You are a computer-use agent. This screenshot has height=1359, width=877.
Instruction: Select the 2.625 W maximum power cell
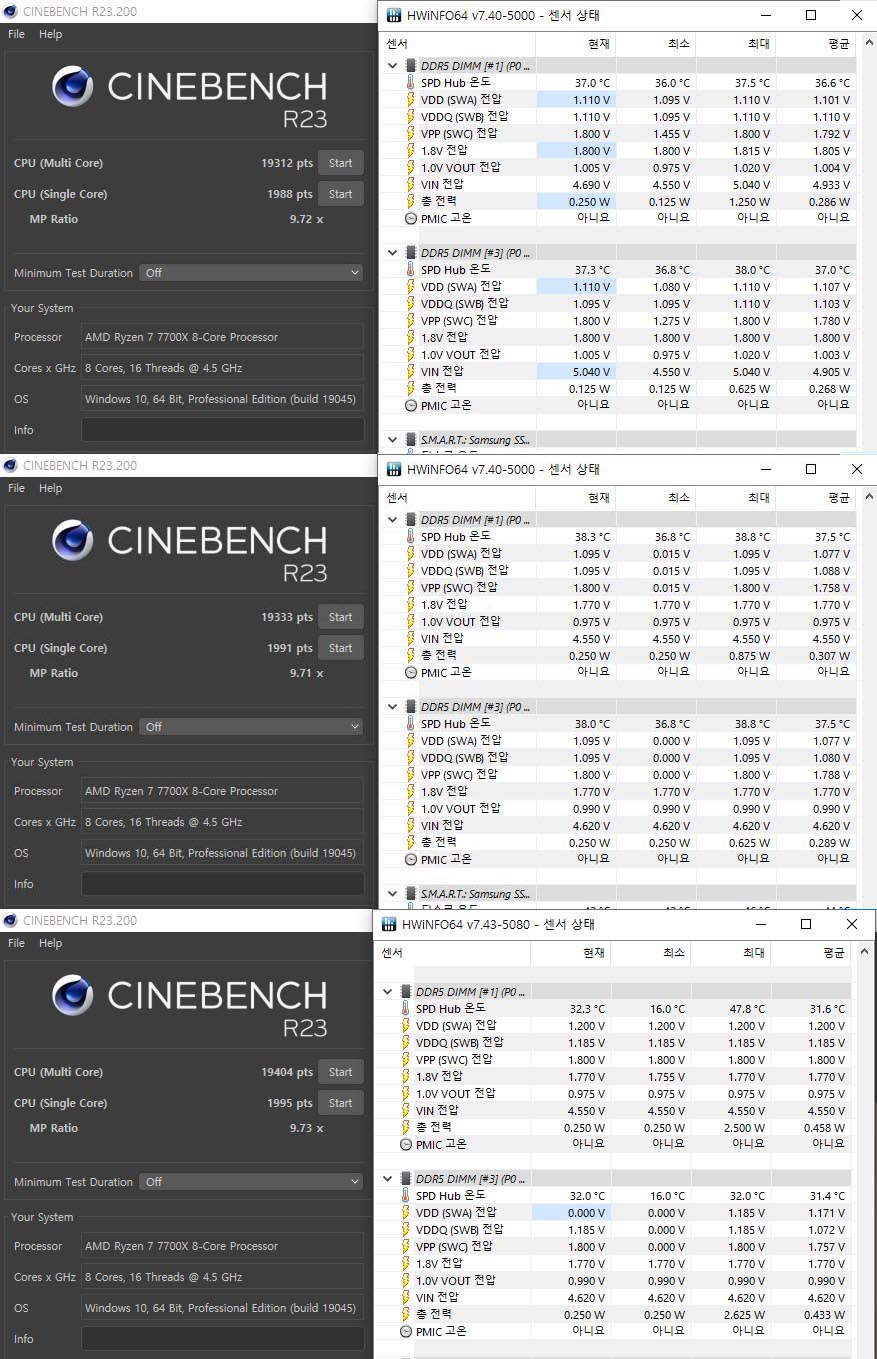coord(730,1315)
